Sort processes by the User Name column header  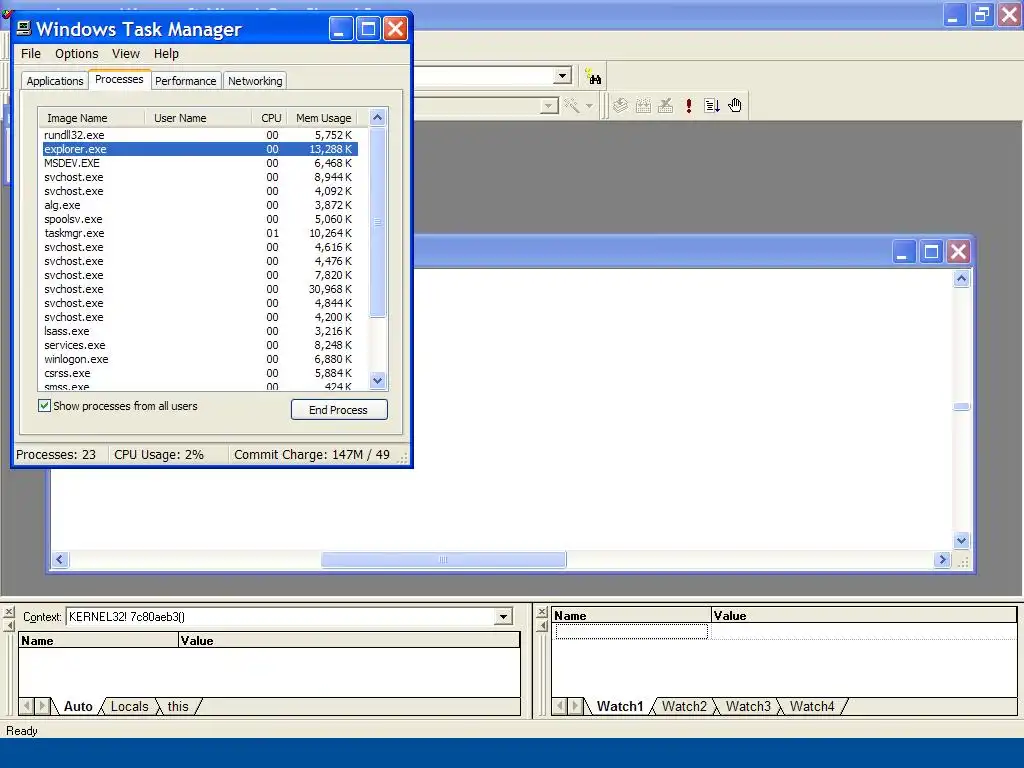199,118
